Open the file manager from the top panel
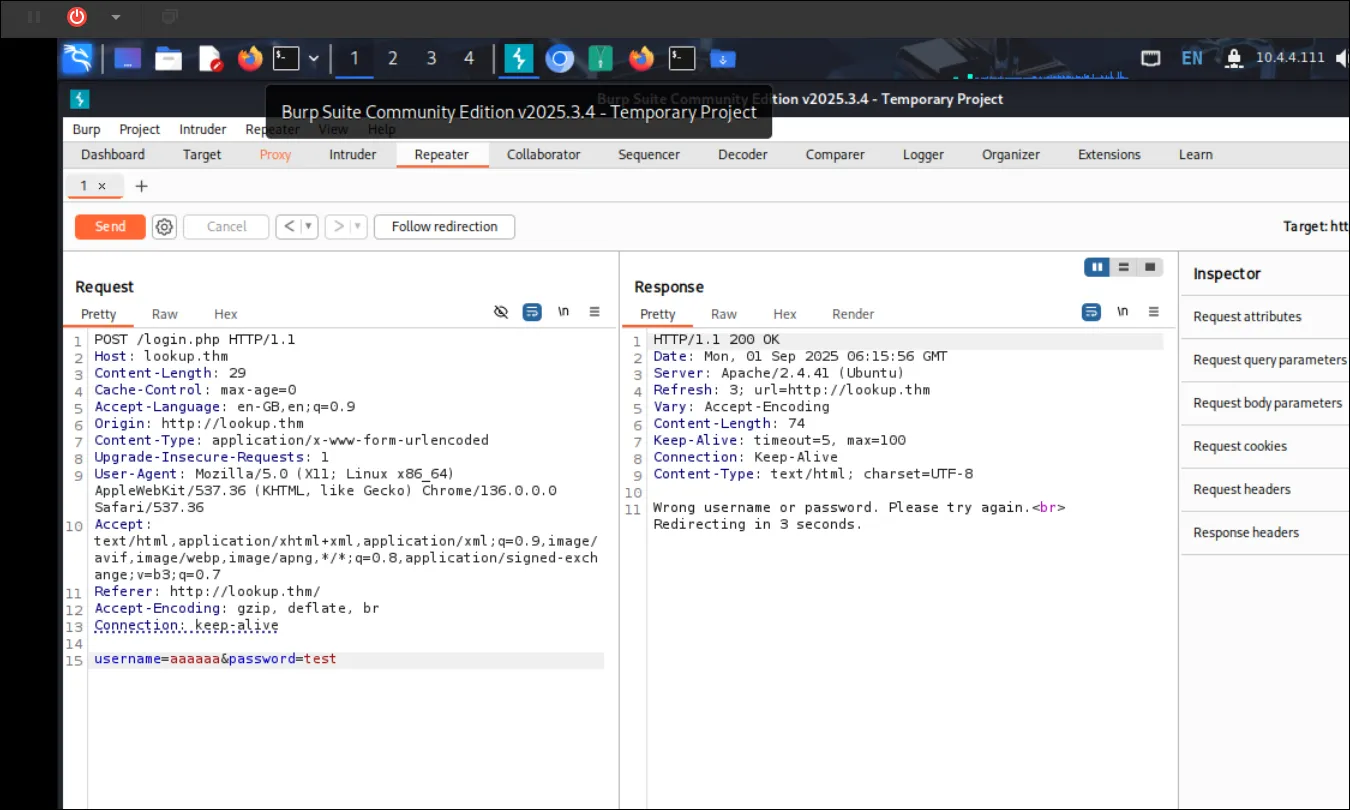The width and height of the screenshot is (1350, 810). coord(168,59)
